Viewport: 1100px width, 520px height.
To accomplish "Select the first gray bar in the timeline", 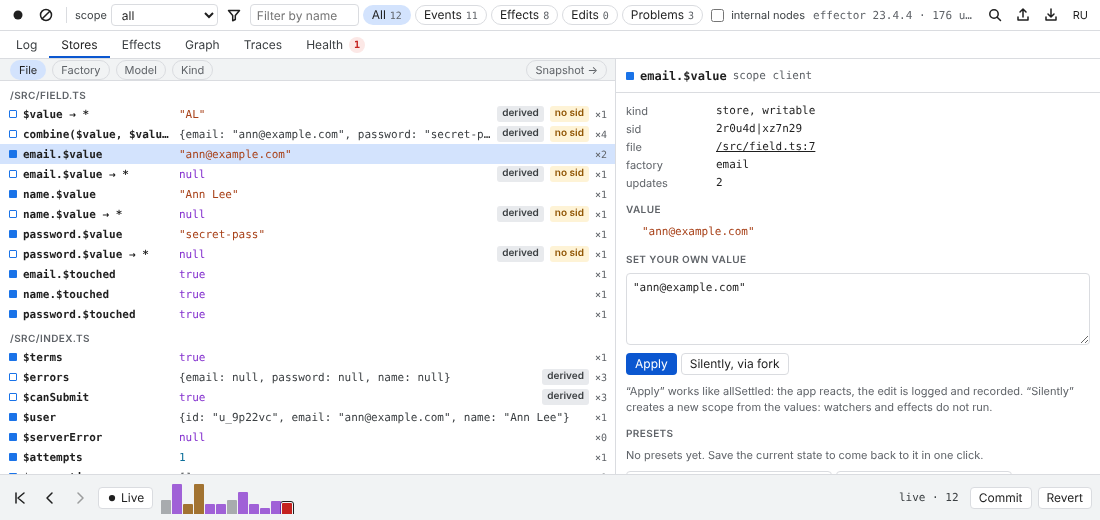I will (x=166, y=507).
